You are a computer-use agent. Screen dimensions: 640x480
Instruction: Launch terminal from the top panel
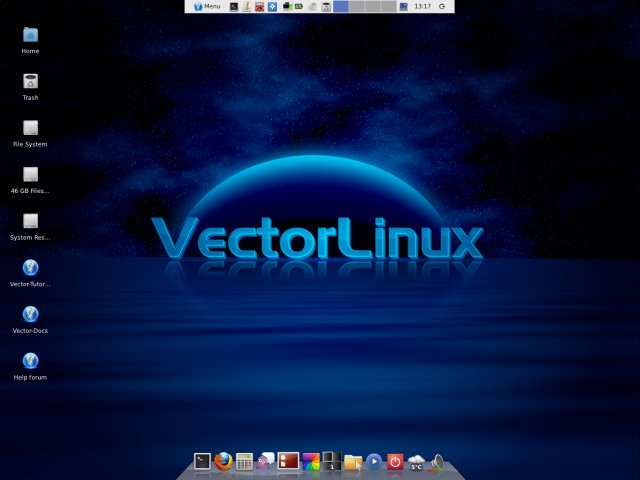234,7
